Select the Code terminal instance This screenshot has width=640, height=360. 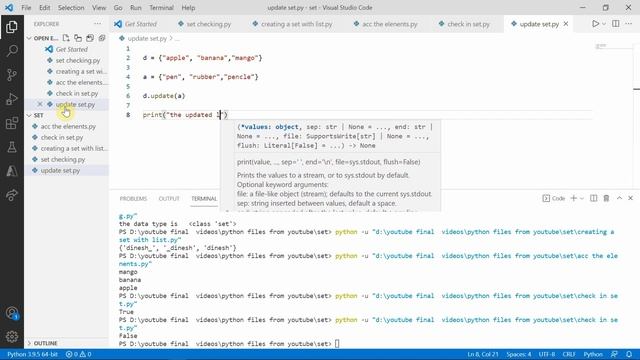[554, 198]
